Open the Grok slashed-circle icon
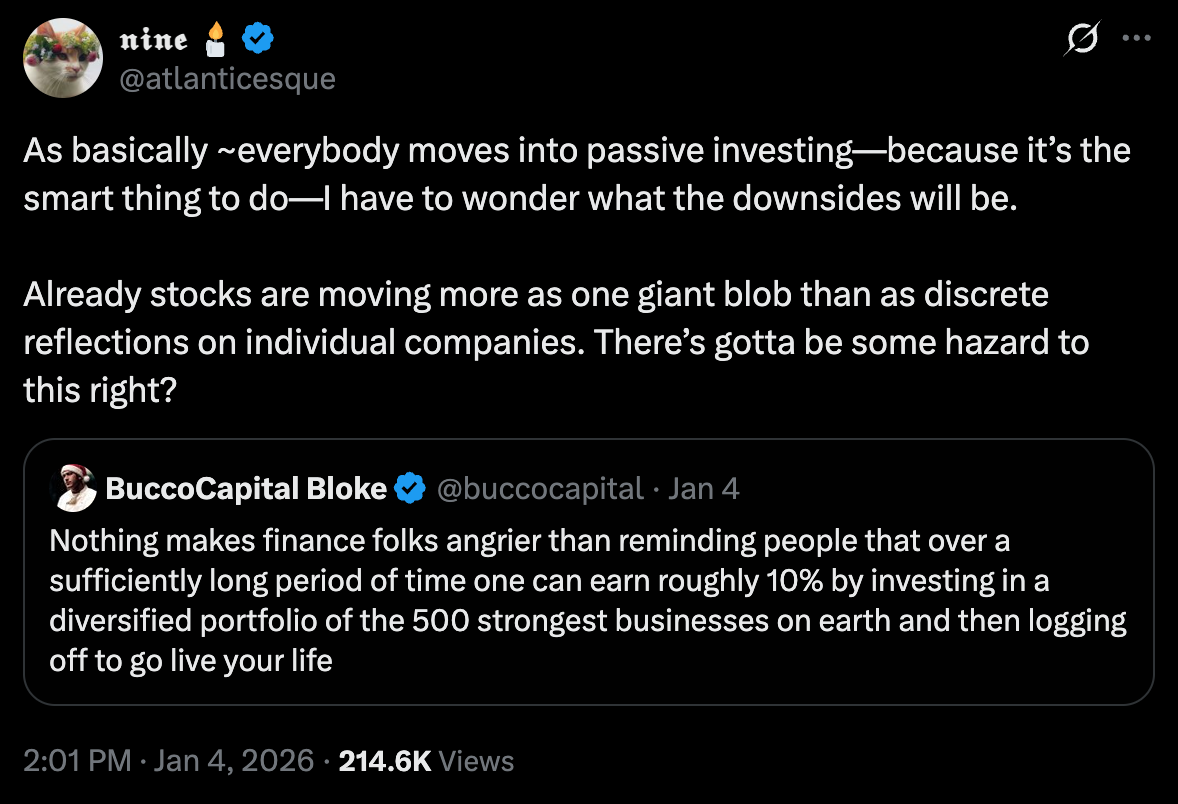The height and width of the screenshot is (804, 1178). pos(1085,41)
